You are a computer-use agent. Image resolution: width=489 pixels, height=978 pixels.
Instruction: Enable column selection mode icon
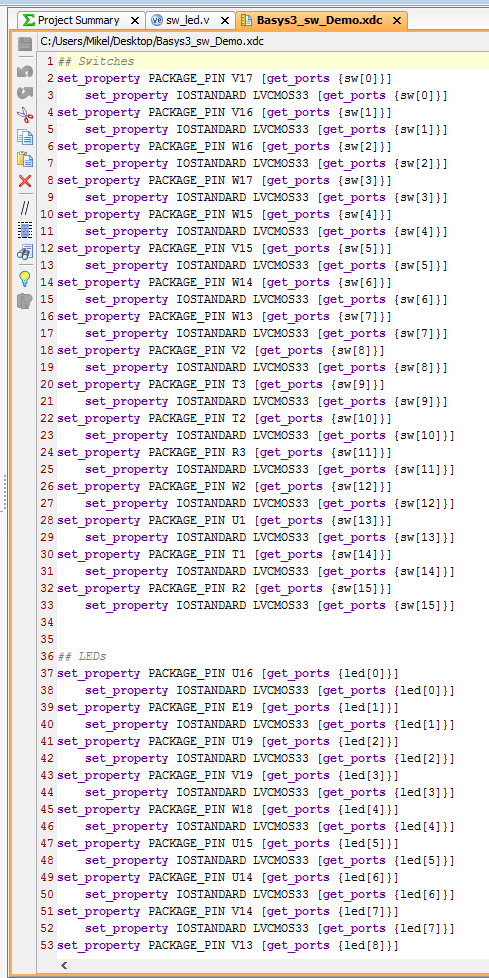click(24, 230)
